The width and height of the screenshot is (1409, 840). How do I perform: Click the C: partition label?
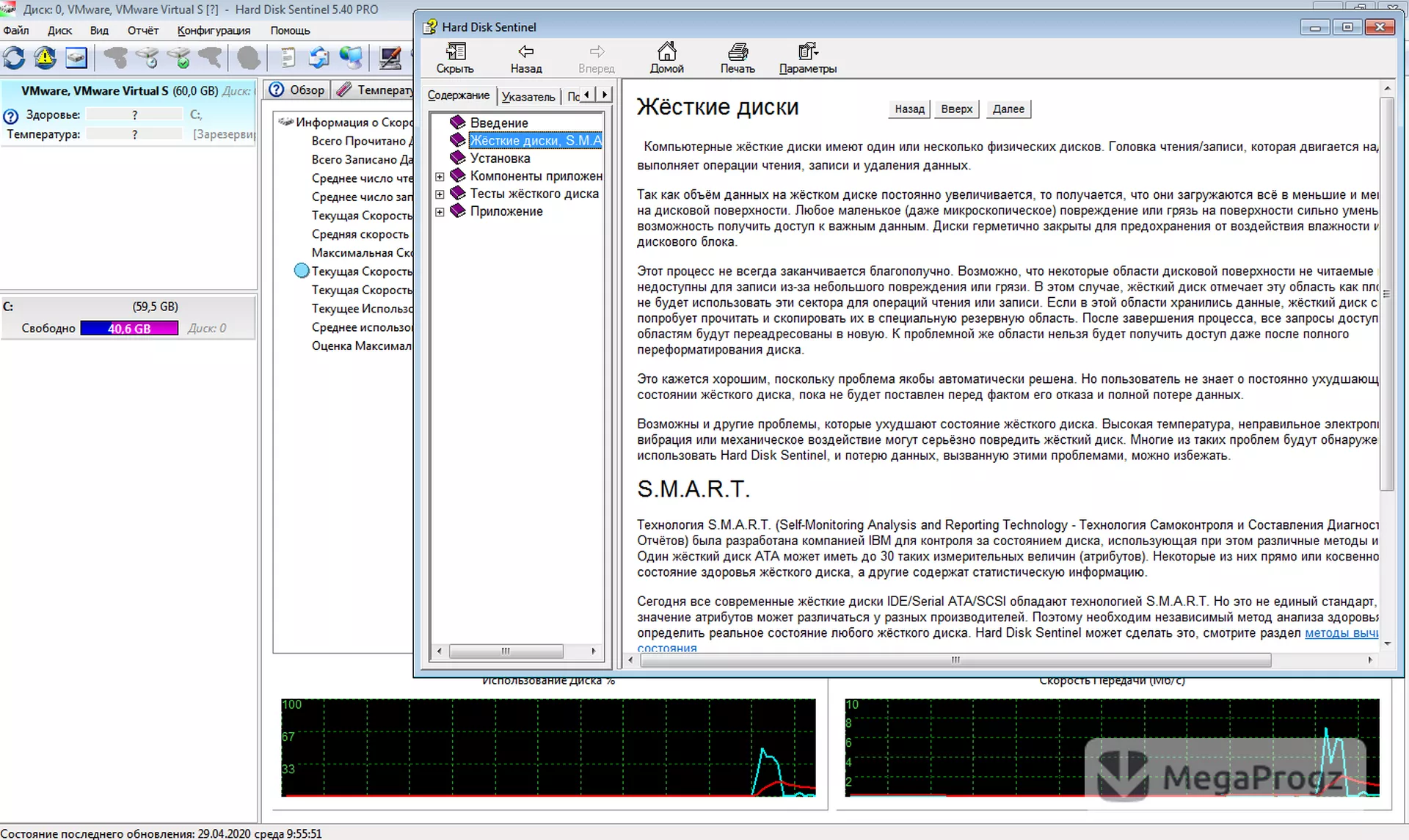coord(8,307)
